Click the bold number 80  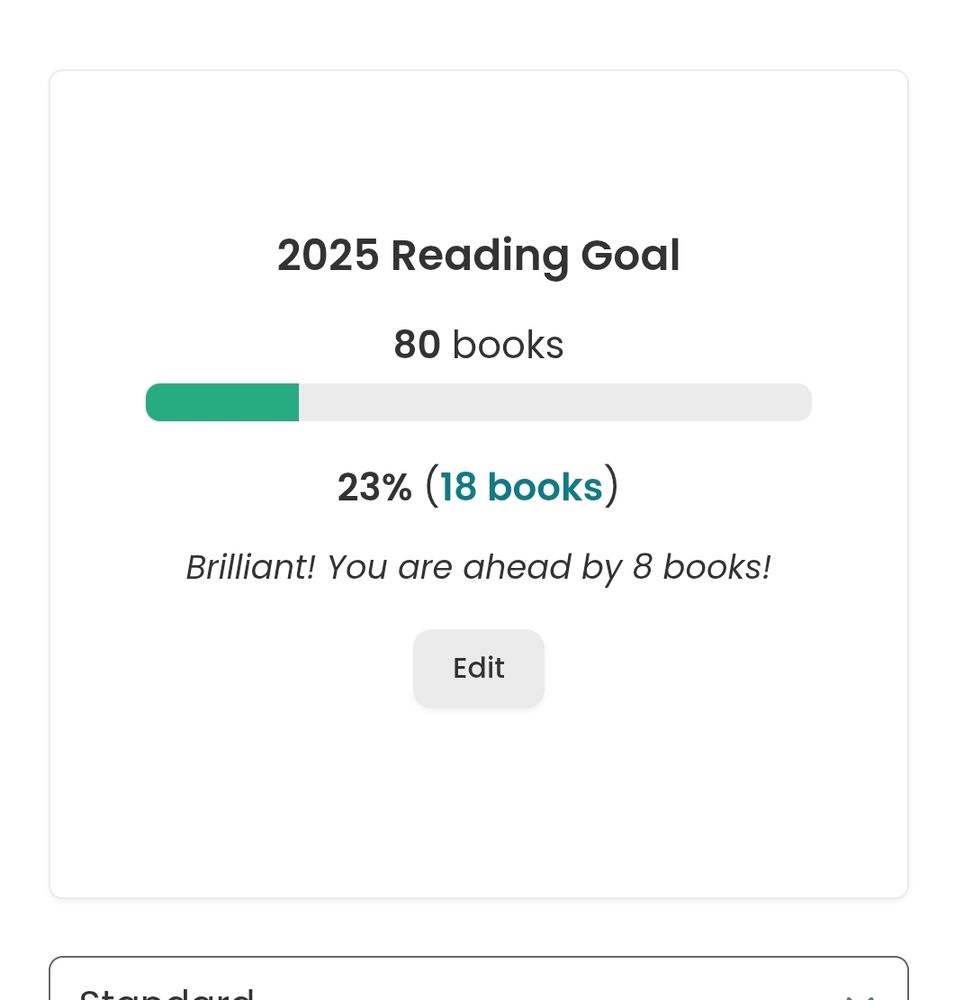click(x=417, y=345)
